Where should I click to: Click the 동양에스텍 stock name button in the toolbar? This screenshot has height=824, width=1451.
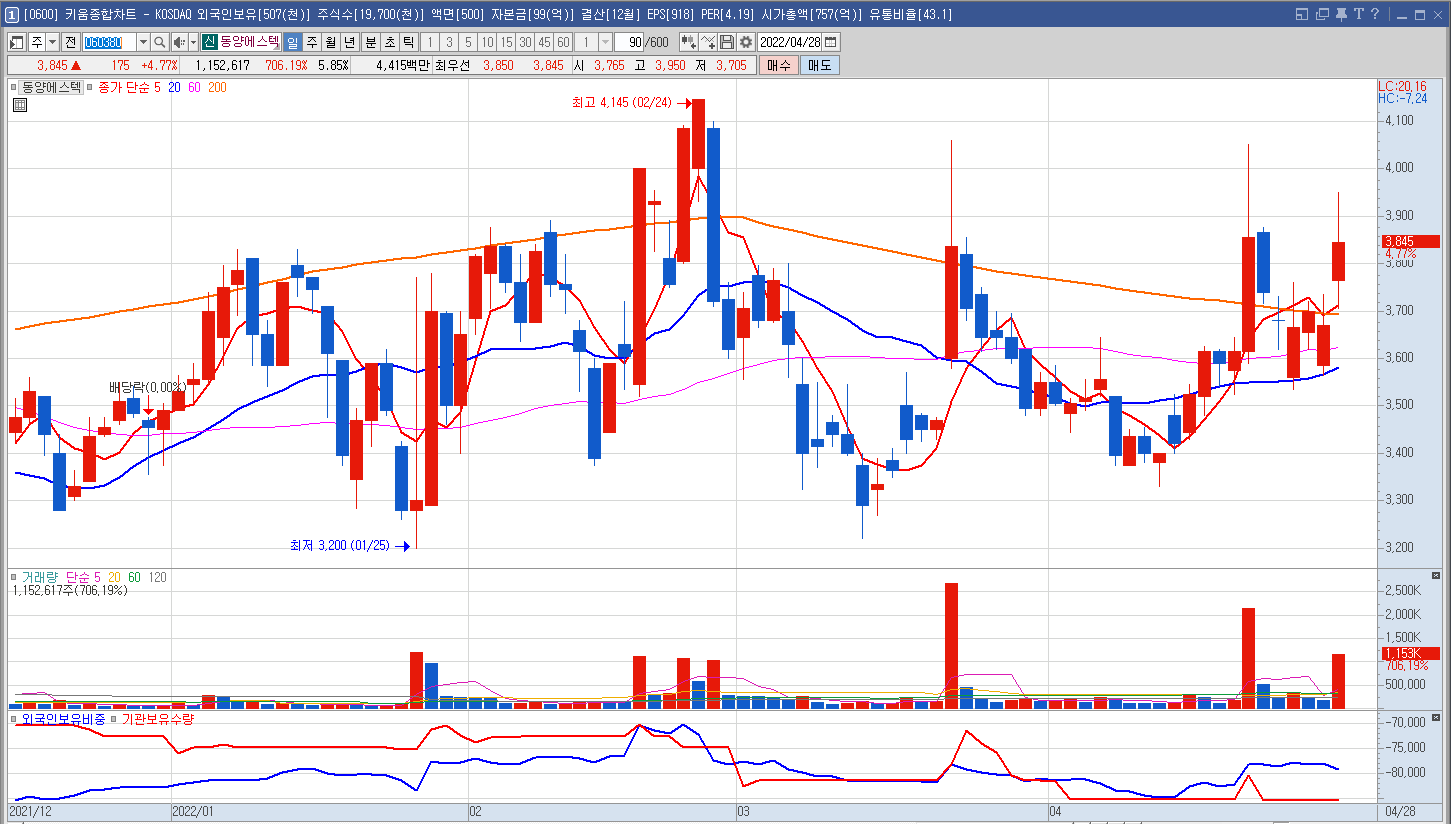pyautogui.click(x=250, y=42)
